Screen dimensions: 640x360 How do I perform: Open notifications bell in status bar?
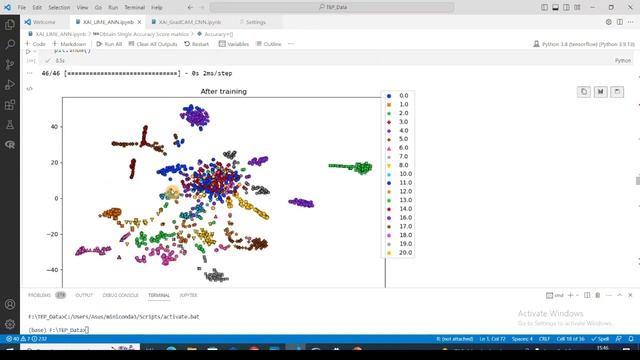click(631, 339)
